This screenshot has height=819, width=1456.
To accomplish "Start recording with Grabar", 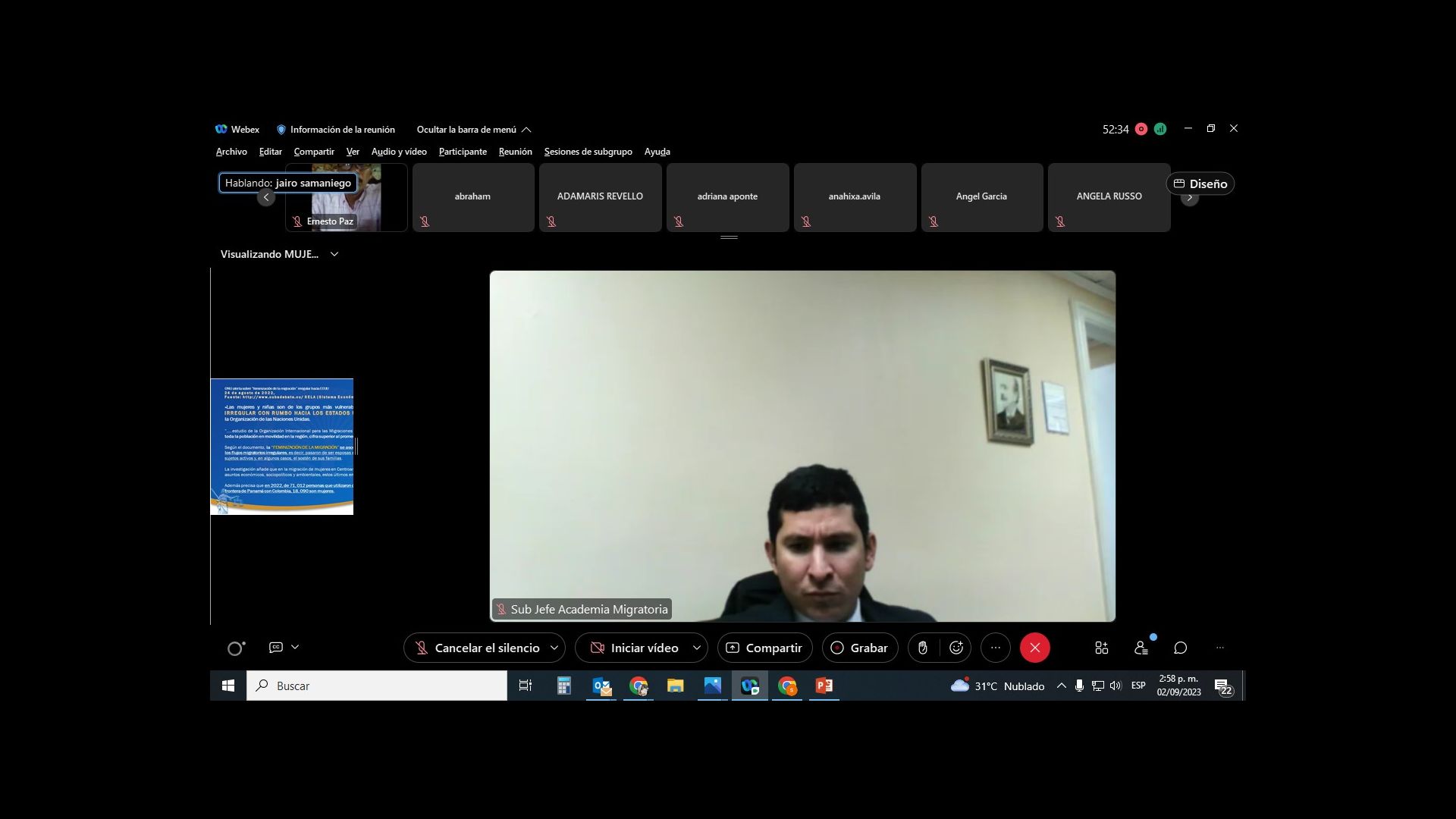I will [x=860, y=648].
